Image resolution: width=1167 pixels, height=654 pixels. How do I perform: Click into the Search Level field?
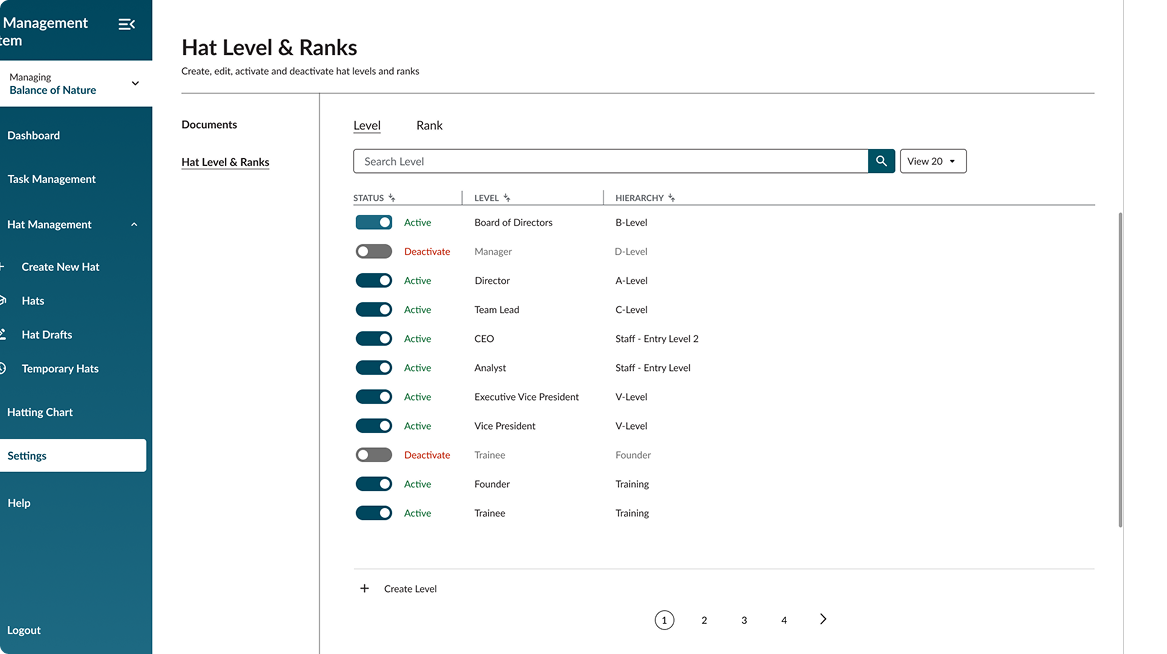610,161
